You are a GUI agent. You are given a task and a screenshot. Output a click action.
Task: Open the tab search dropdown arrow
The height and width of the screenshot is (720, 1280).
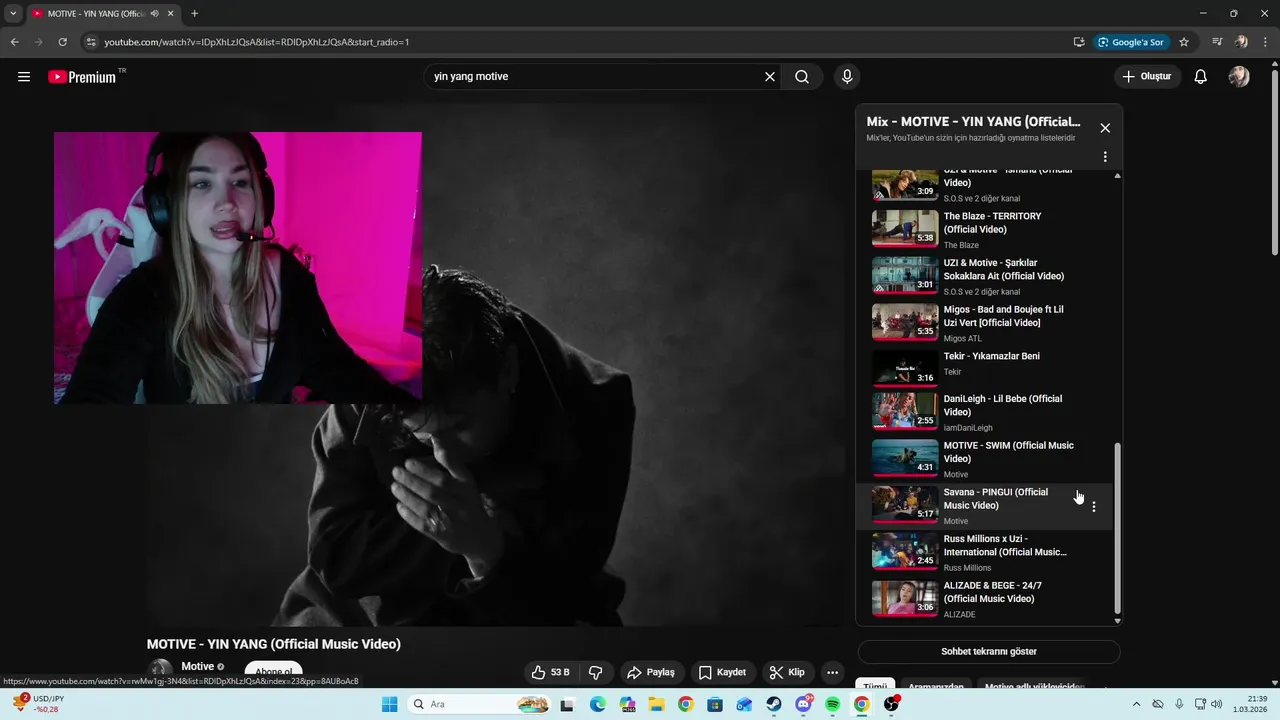13,14
